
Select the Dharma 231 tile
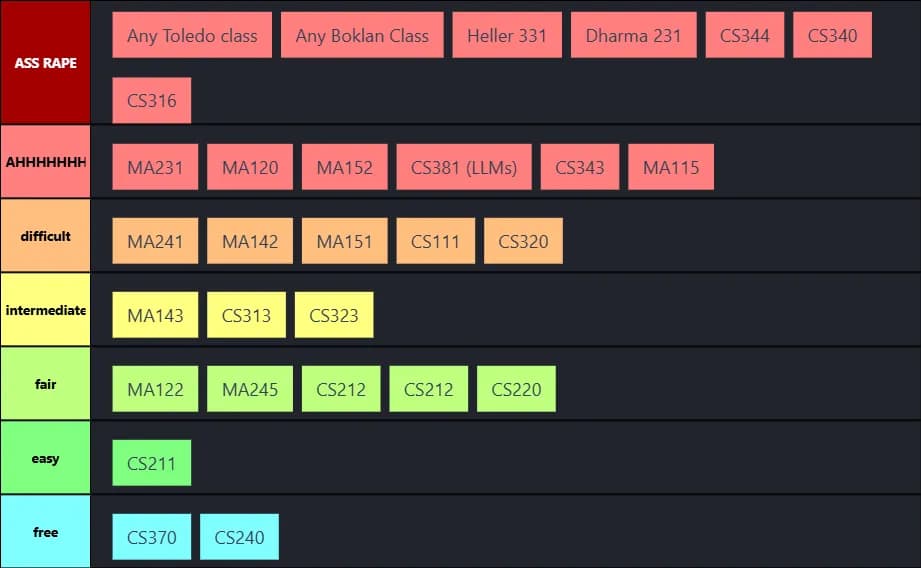coord(633,35)
